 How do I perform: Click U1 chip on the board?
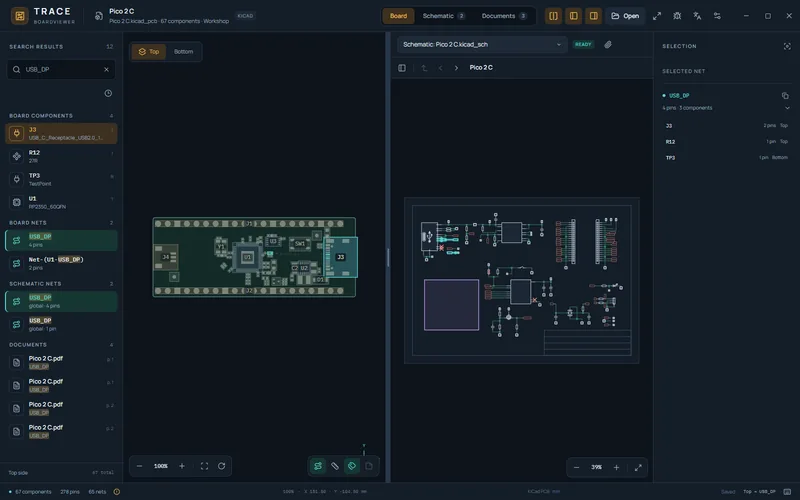(x=247, y=257)
